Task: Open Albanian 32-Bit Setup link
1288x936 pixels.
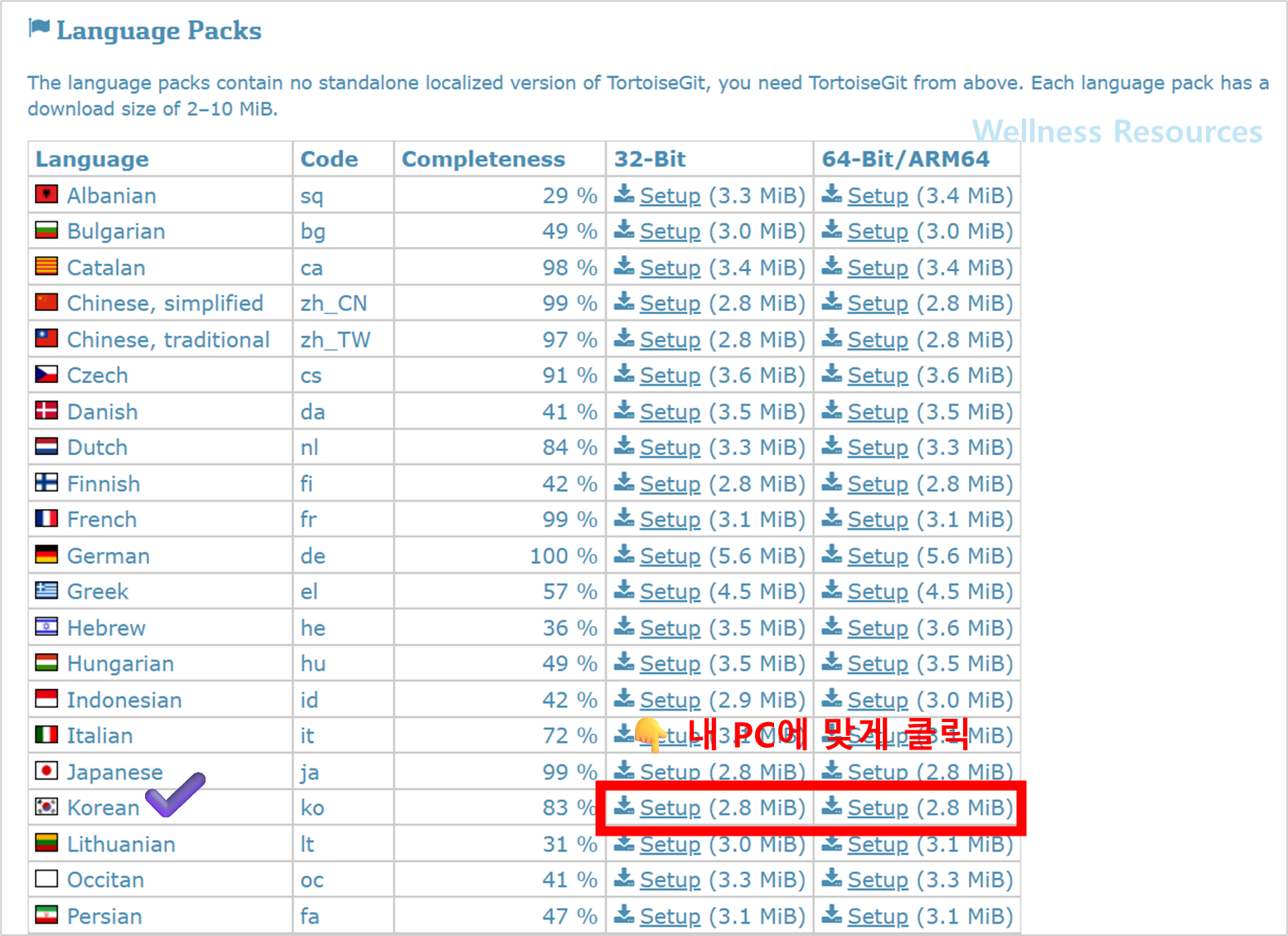Action: point(670,196)
